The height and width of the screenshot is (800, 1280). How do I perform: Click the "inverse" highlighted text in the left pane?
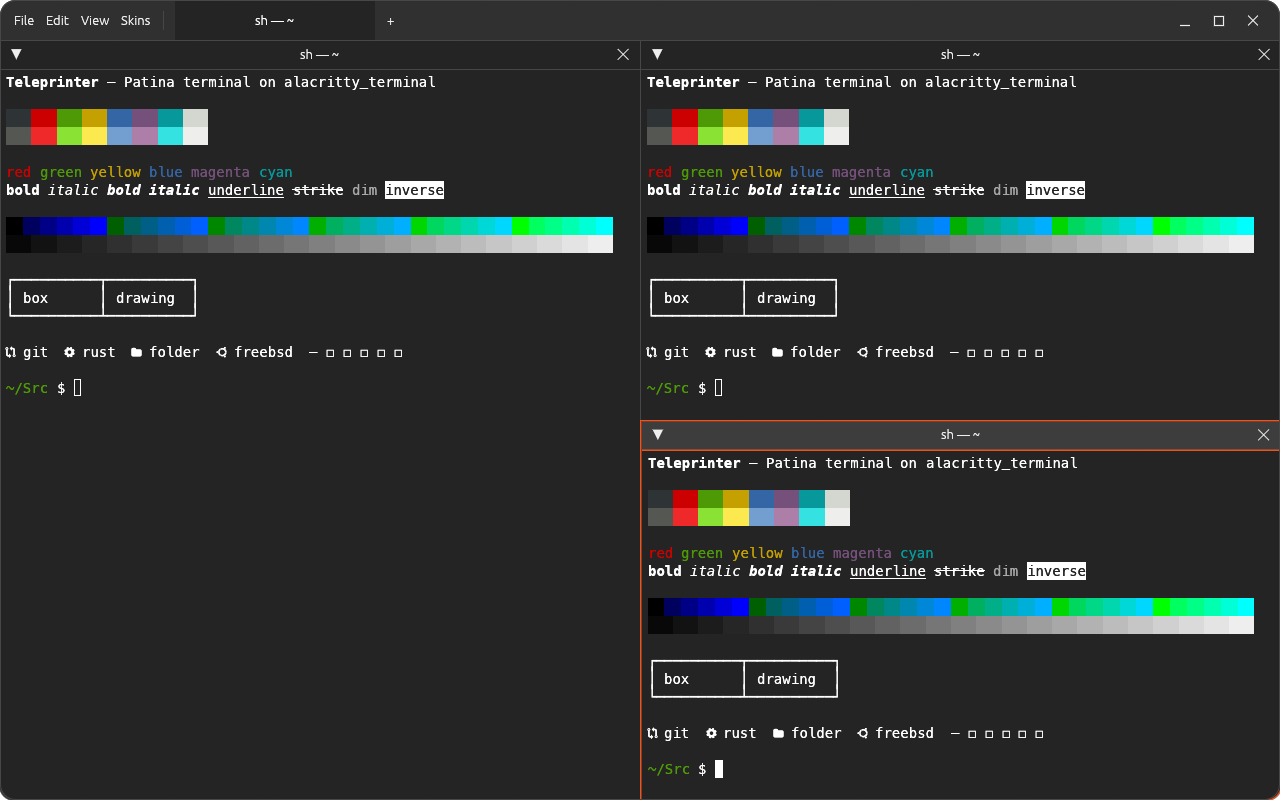[x=414, y=190]
